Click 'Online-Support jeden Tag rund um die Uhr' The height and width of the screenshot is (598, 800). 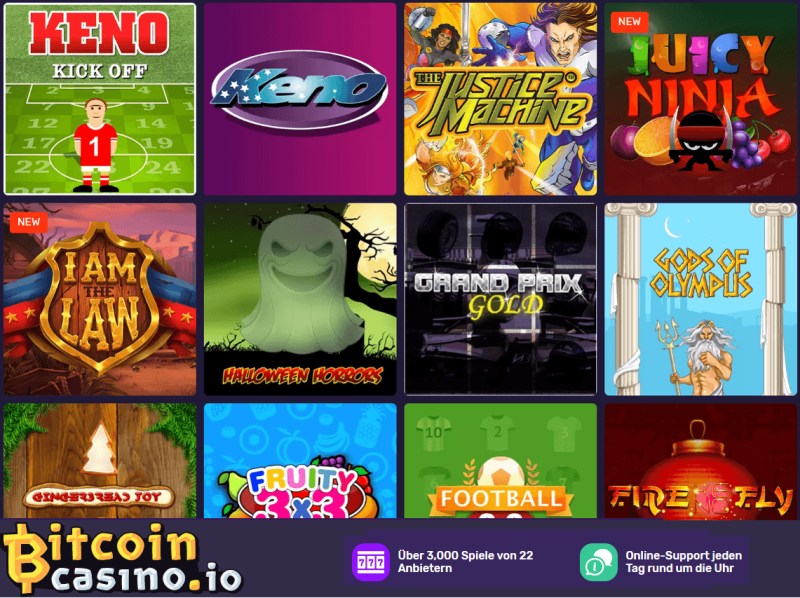pos(684,562)
